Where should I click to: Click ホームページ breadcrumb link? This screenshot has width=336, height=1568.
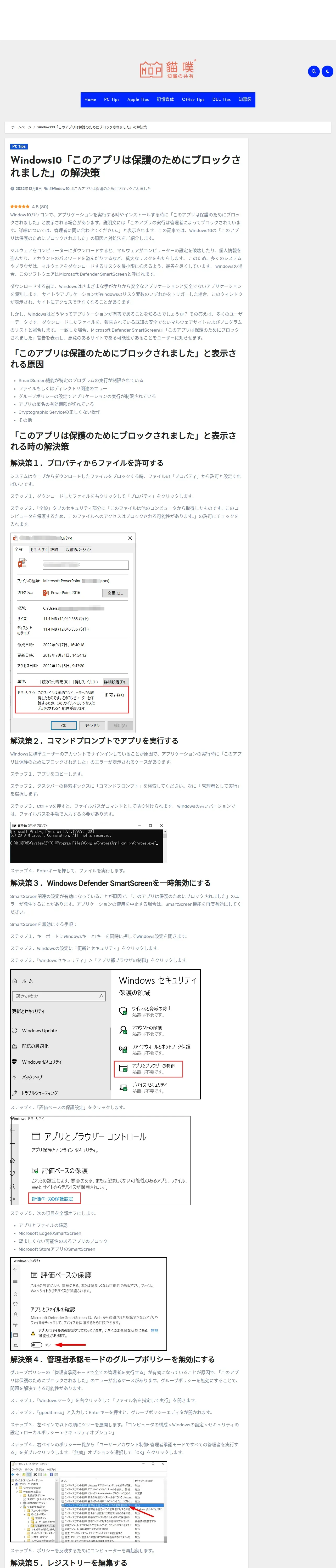(21, 127)
